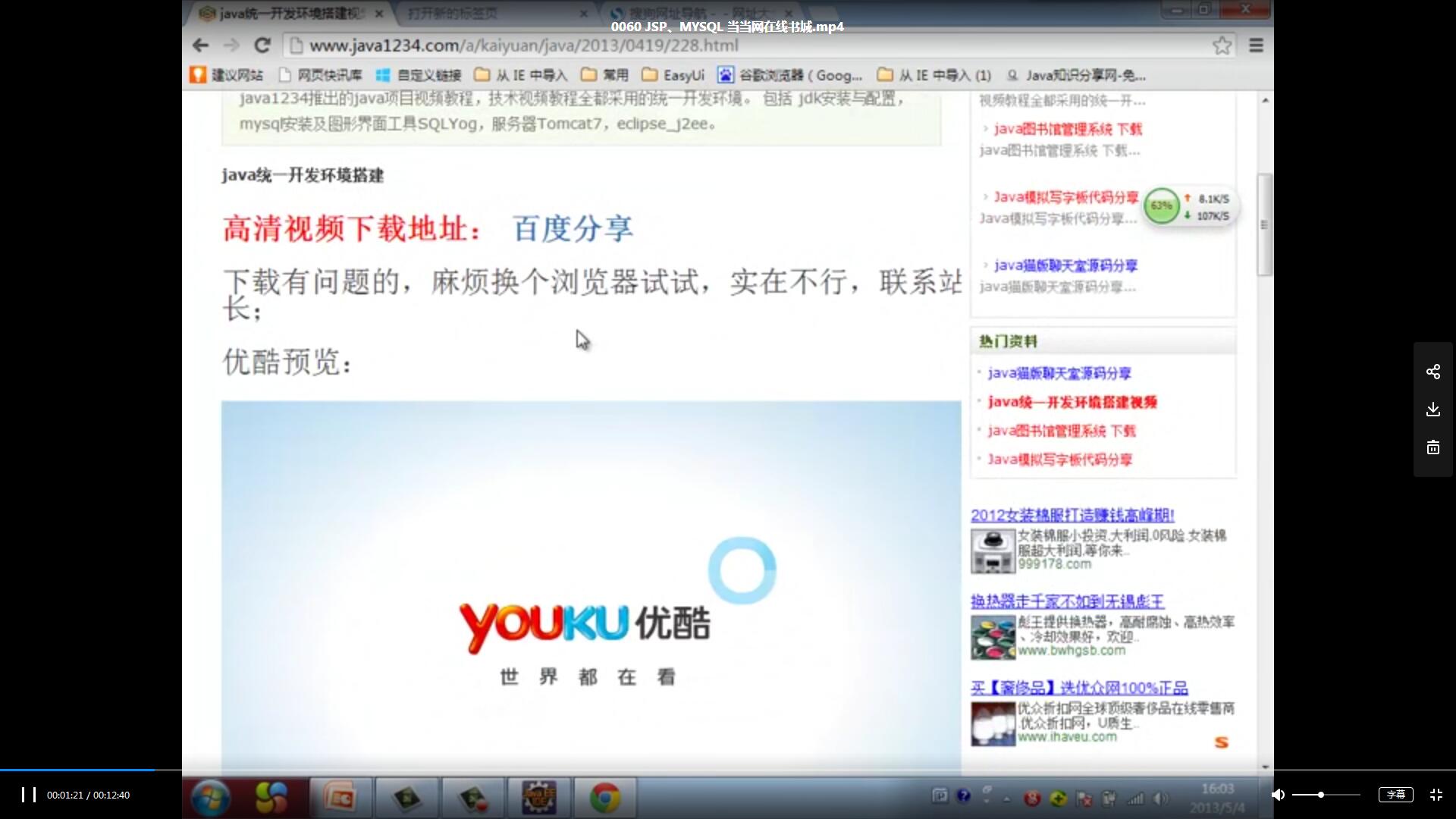Click the share icon in player sidebar

tap(1433, 372)
